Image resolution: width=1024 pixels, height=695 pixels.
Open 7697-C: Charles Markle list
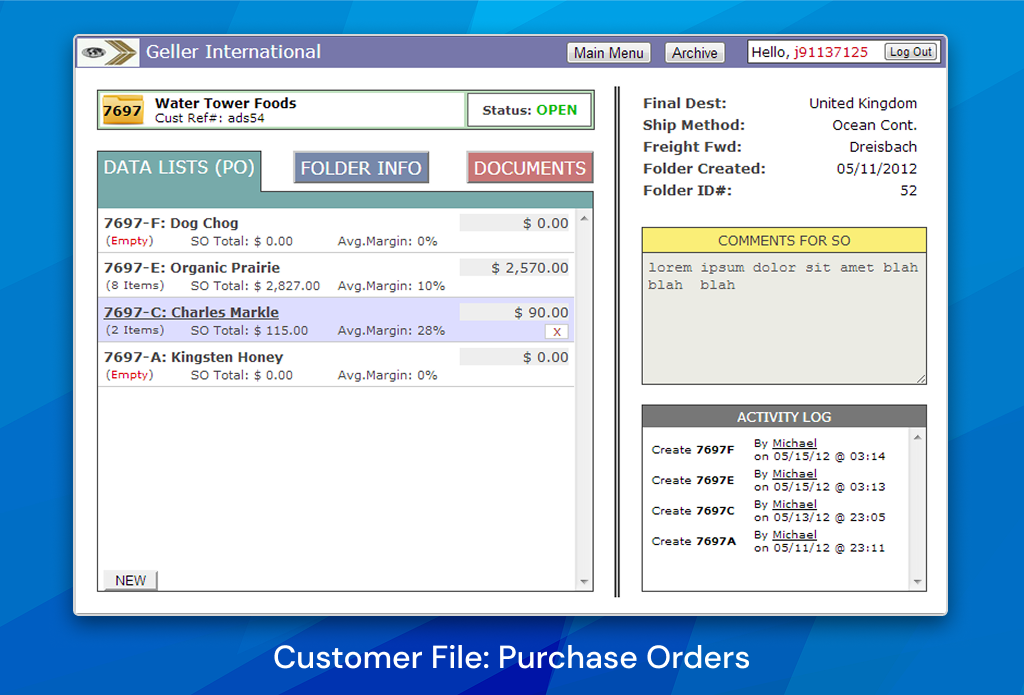(191, 312)
